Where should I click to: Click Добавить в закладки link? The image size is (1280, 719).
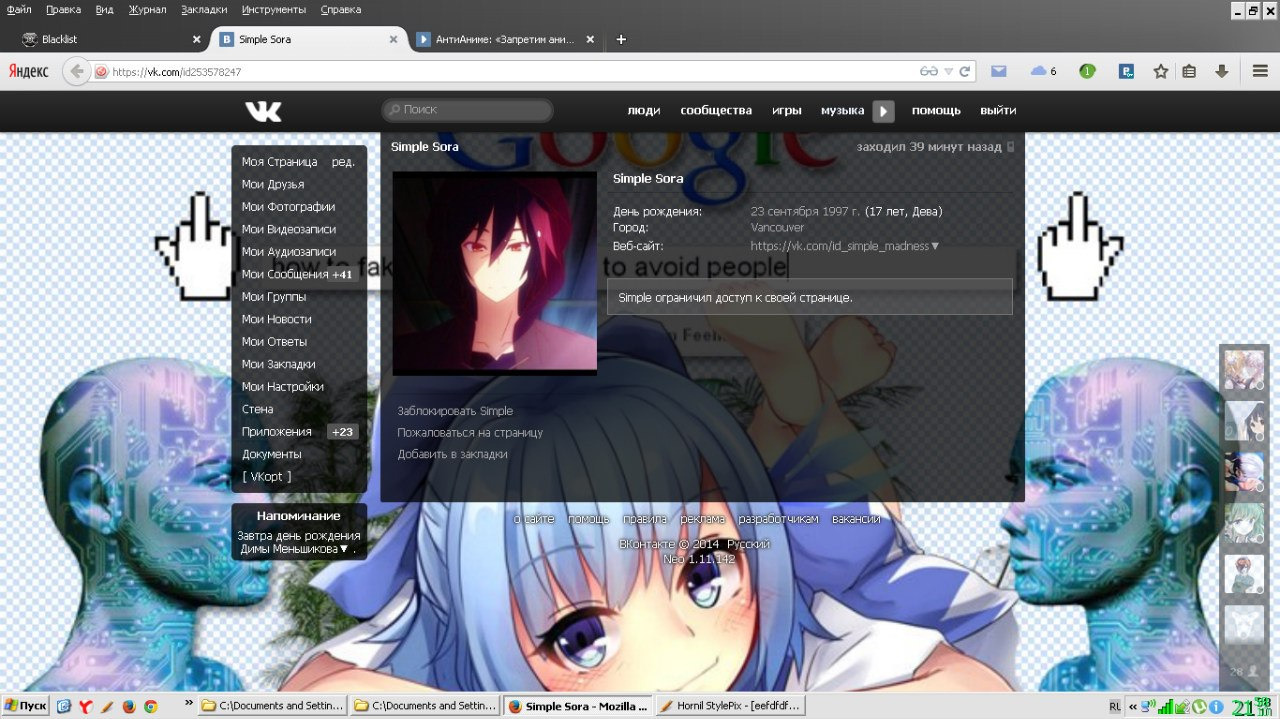tap(452, 454)
